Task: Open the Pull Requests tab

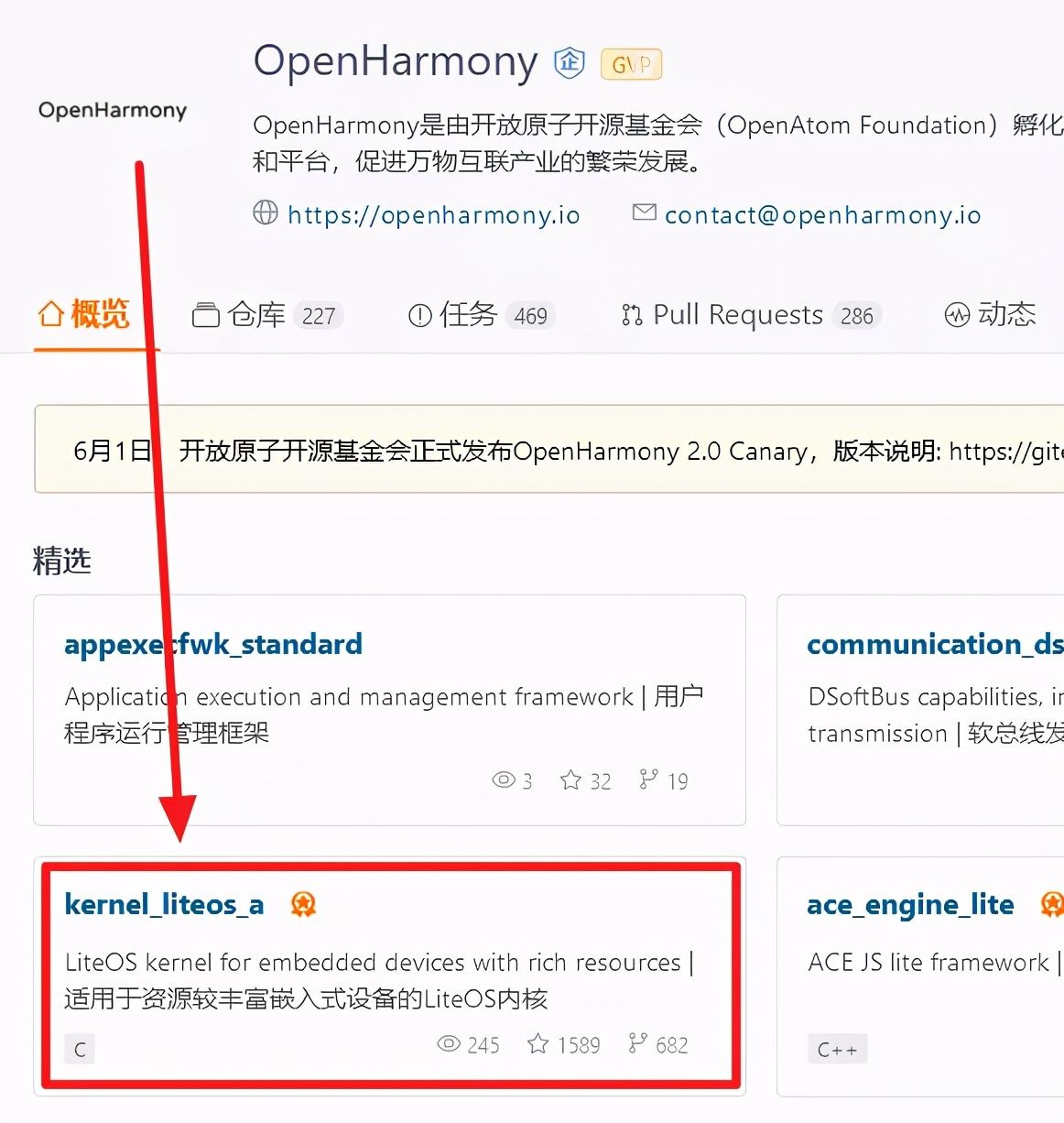Action: point(751,315)
